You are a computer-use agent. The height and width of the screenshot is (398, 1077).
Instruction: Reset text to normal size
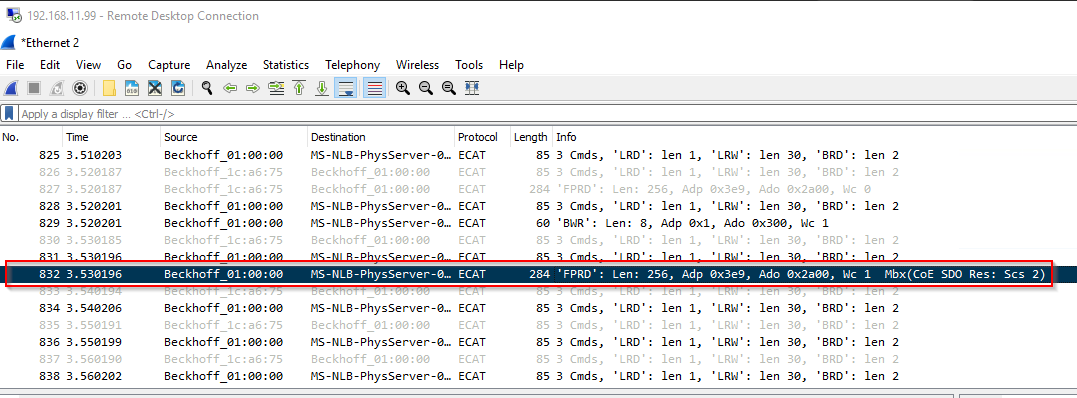point(449,88)
